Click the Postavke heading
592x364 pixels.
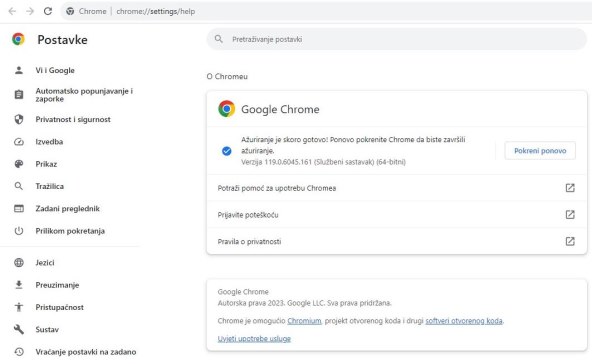point(62,40)
